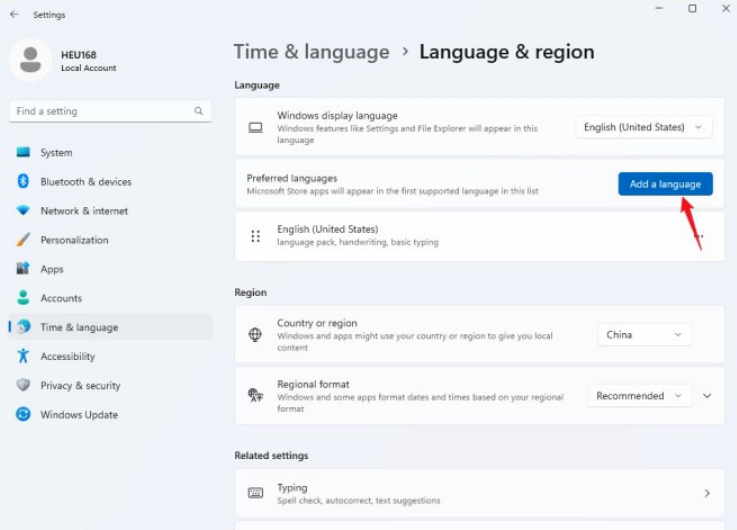Open the Typing related settings
The width and height of the screenshot is (737, 530).
click(x=479, y=493)
